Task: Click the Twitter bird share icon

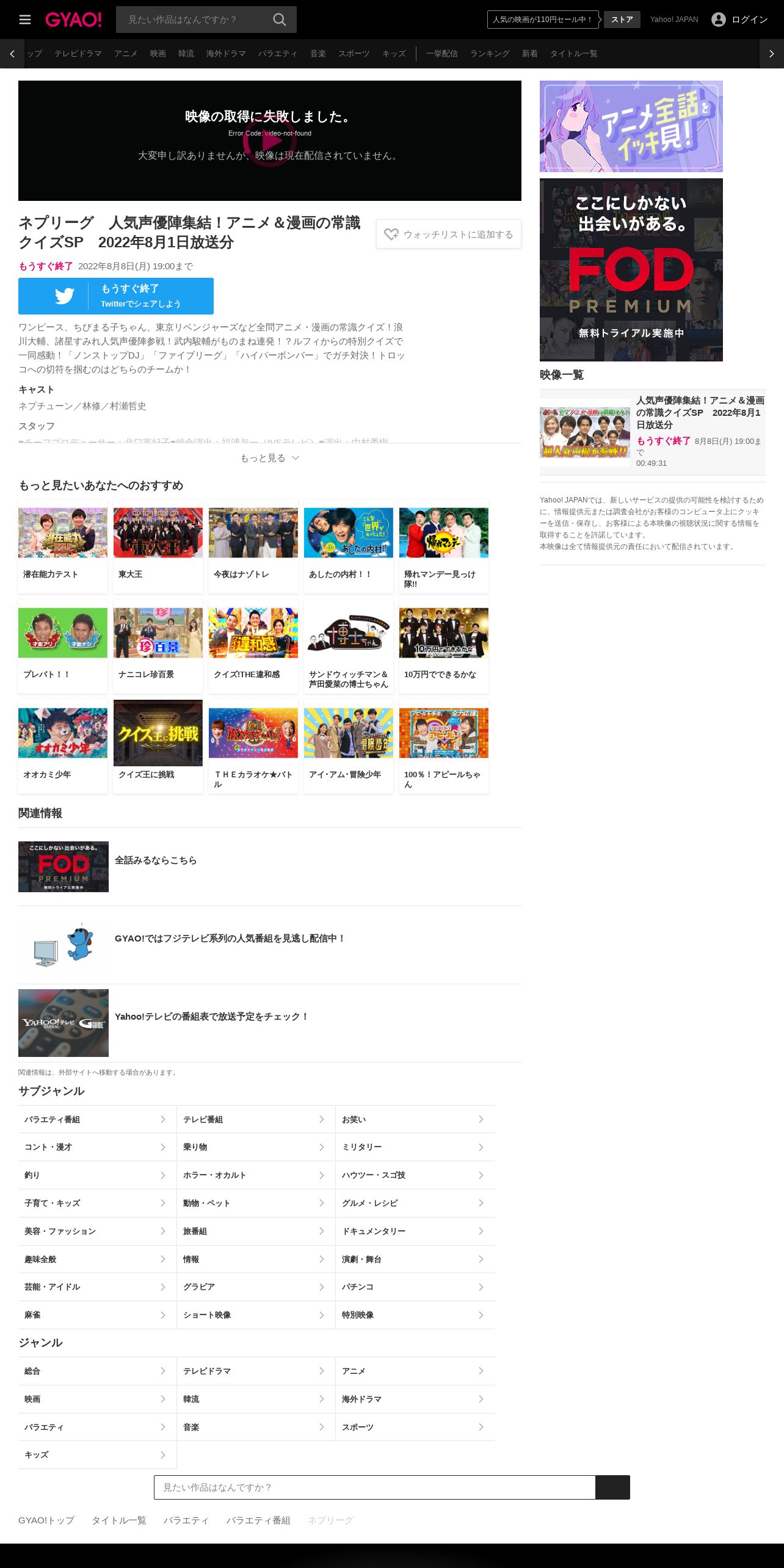Action: coord(64,296)
